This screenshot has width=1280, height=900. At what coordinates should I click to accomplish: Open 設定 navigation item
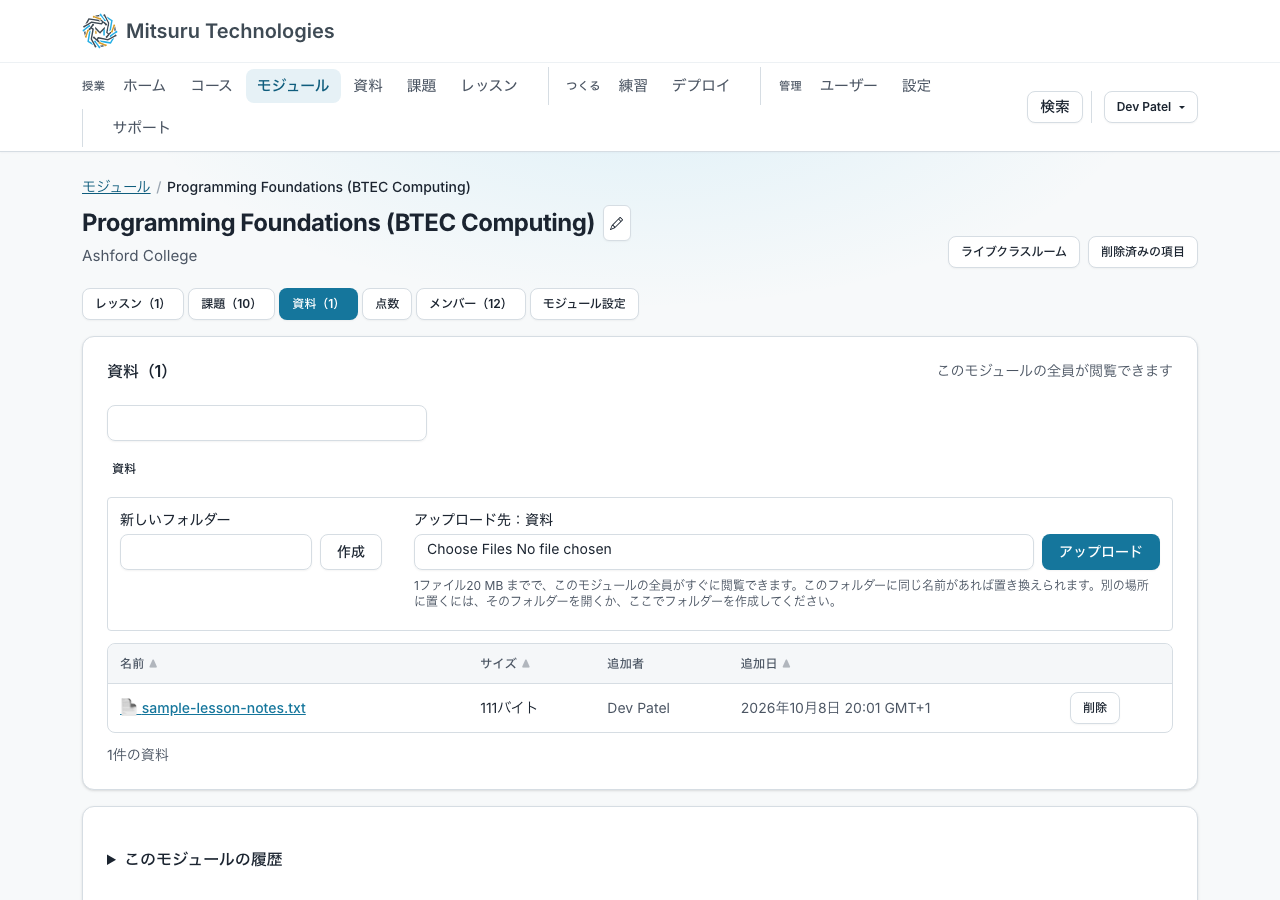(x=917, y=86)
